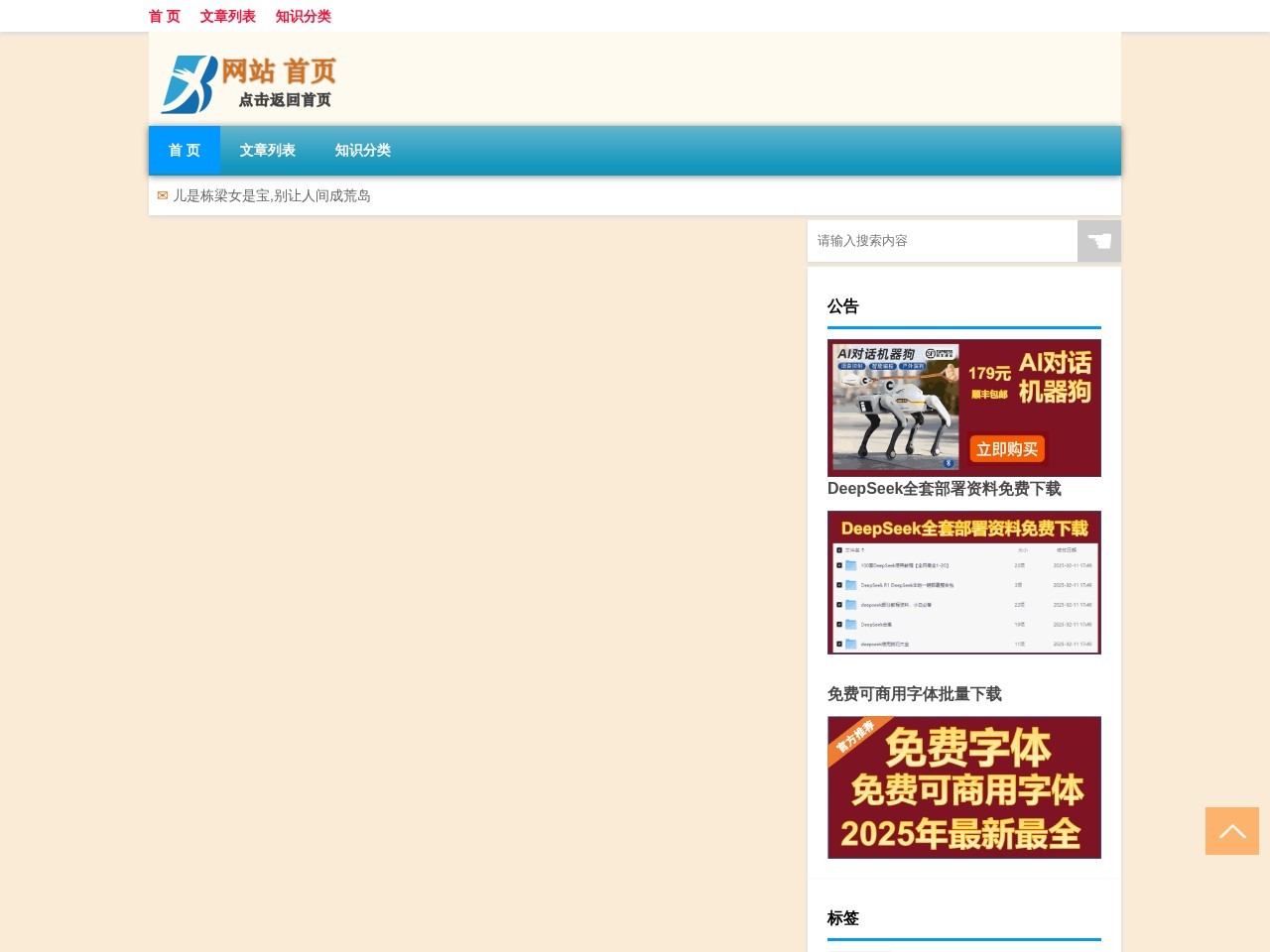This screenshot has height=952, width=1270.
Task: Click the 公告 section heading
Action: (843, 306)
